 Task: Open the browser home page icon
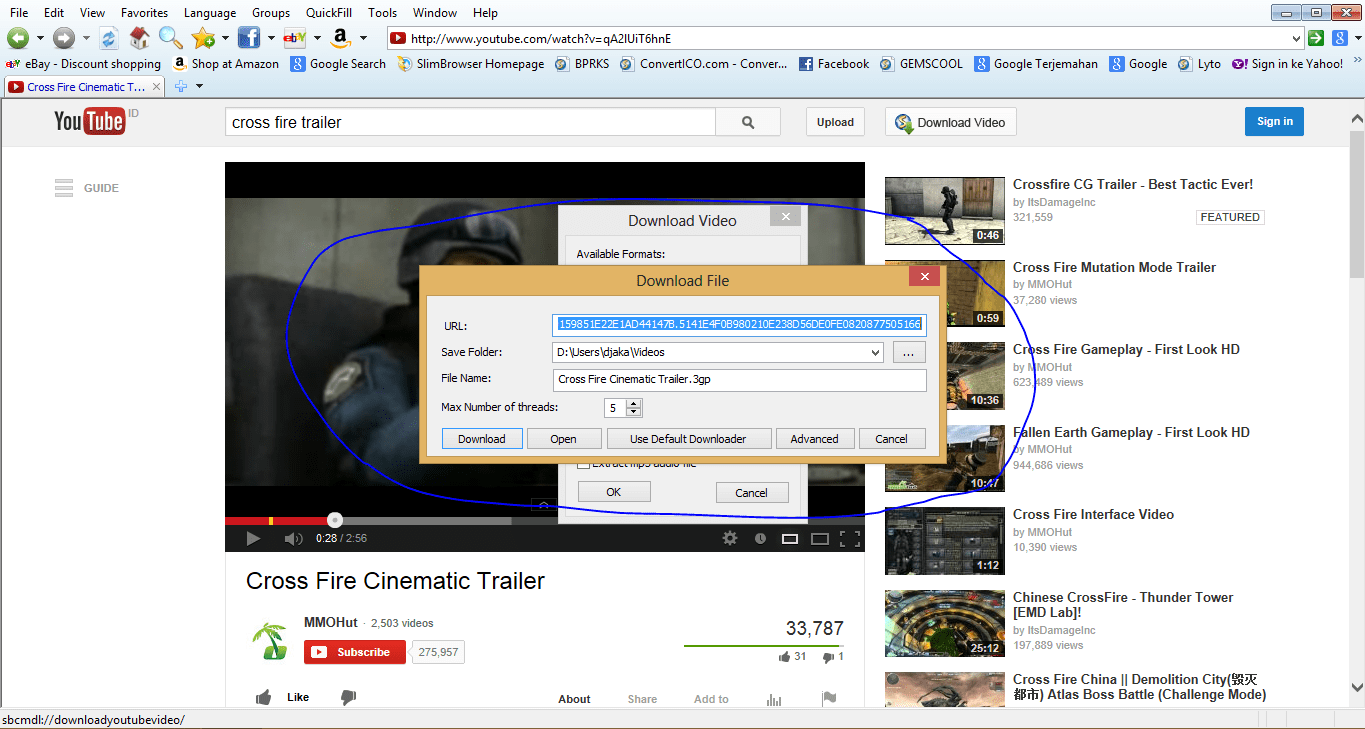point(139,38)
